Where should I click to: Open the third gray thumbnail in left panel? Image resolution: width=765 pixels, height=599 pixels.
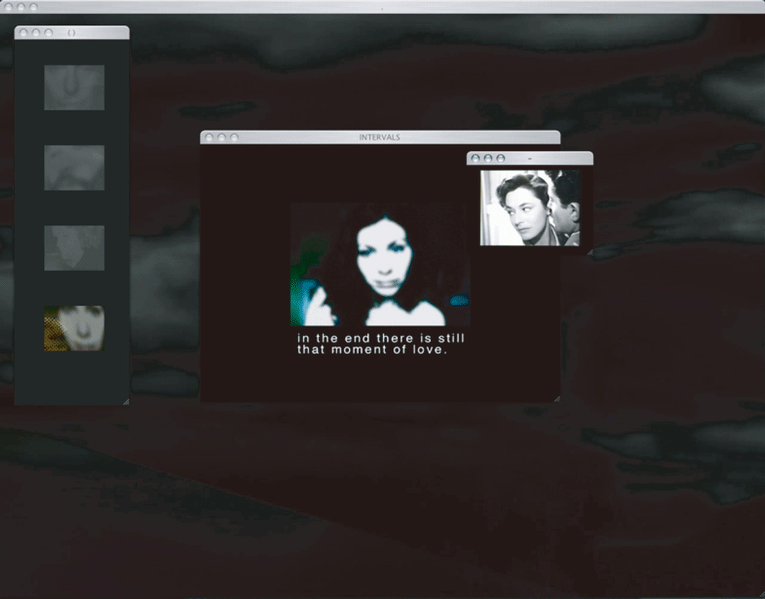[x=74, y=247]
